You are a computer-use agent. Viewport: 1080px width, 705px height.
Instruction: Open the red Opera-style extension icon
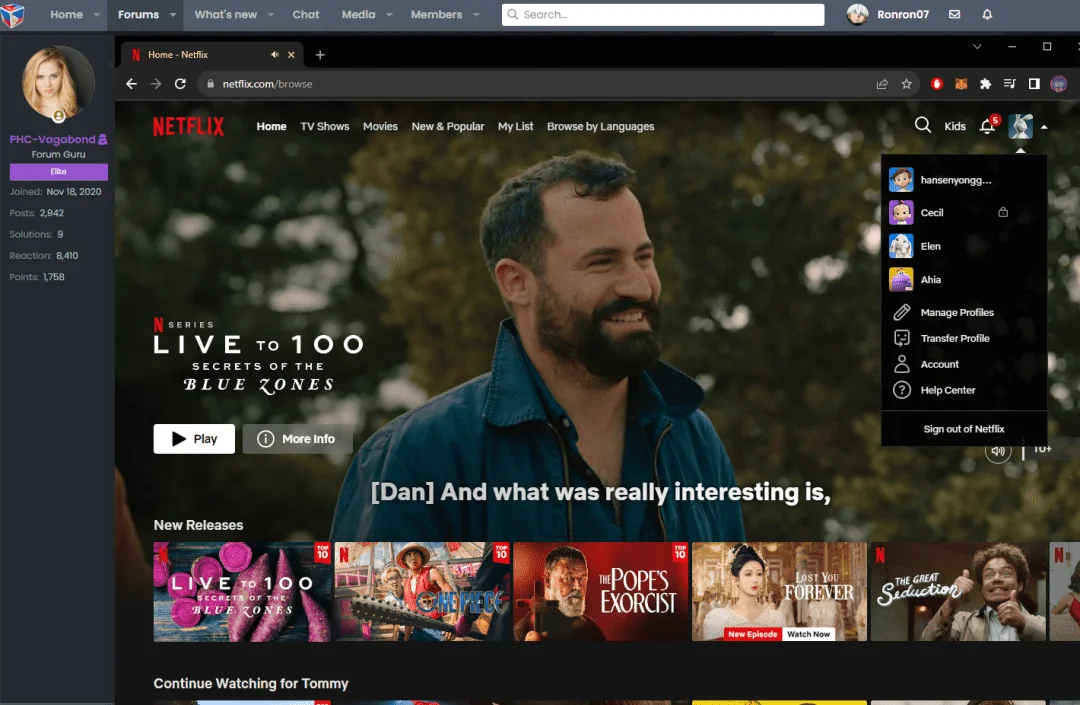coord(937,84)
